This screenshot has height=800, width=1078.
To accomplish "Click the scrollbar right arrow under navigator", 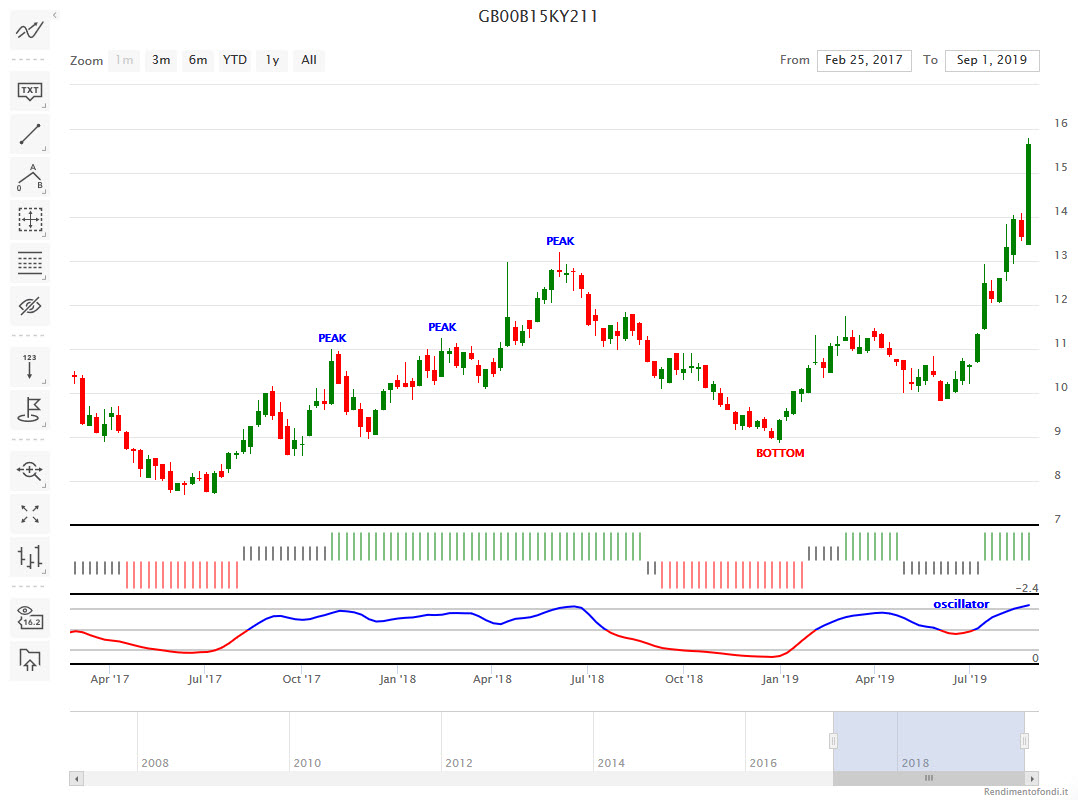I will [x=1031, y=778].
